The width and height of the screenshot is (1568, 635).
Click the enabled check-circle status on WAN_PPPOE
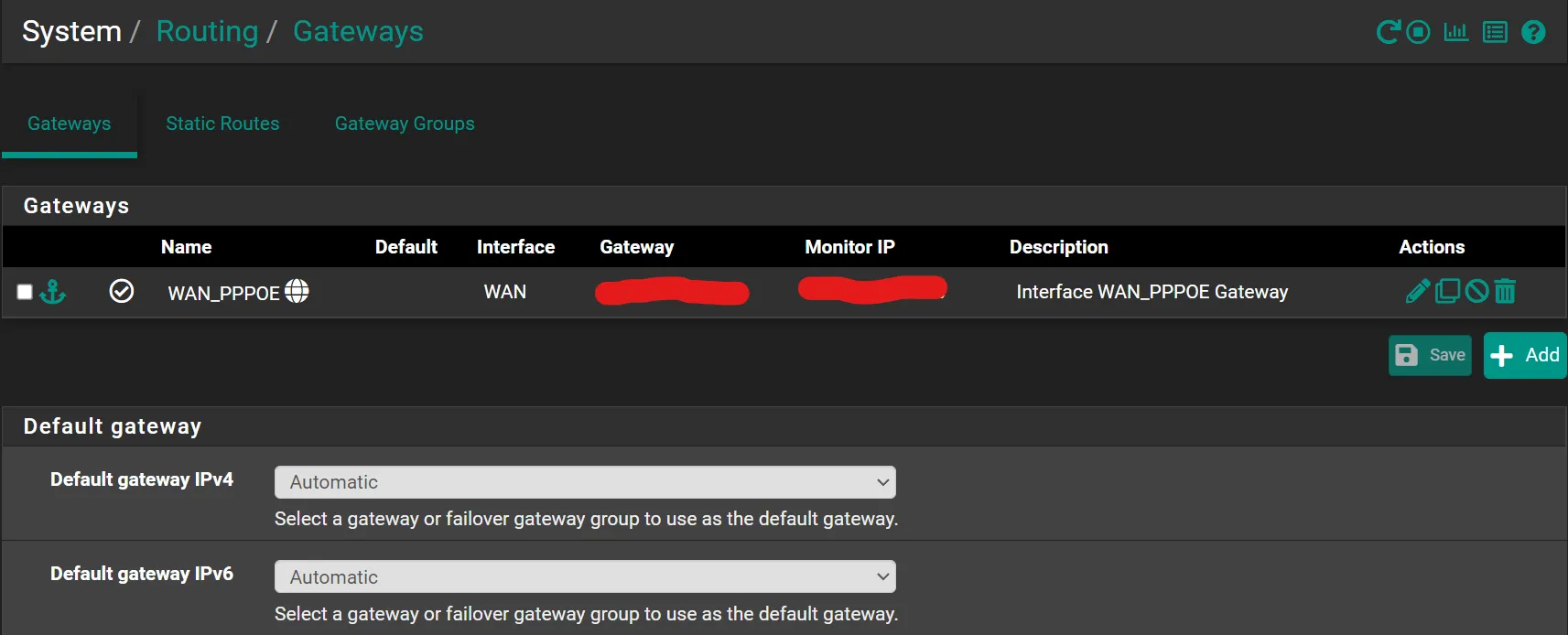(122, 291)
